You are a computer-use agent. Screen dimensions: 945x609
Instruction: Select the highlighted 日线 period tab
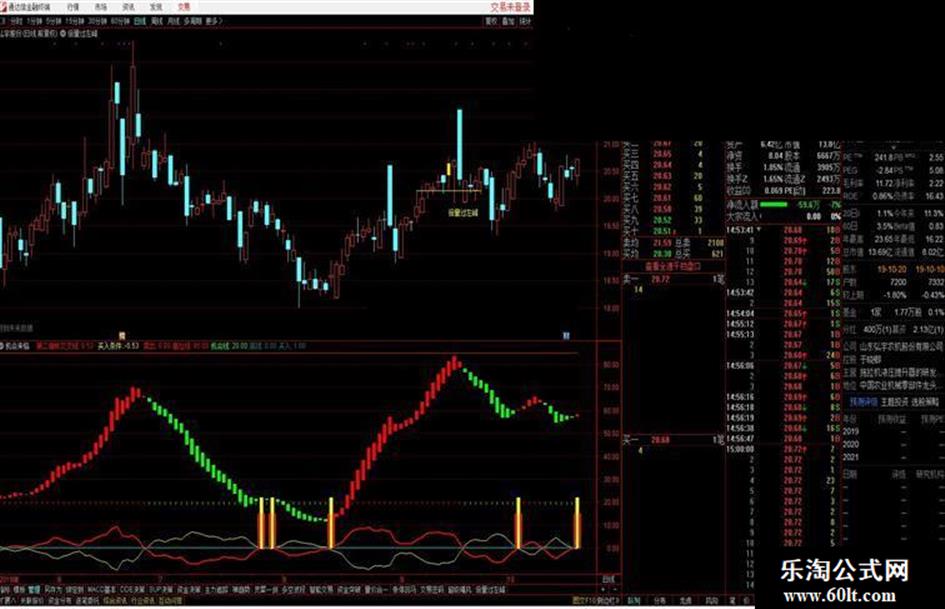(140, 21)
